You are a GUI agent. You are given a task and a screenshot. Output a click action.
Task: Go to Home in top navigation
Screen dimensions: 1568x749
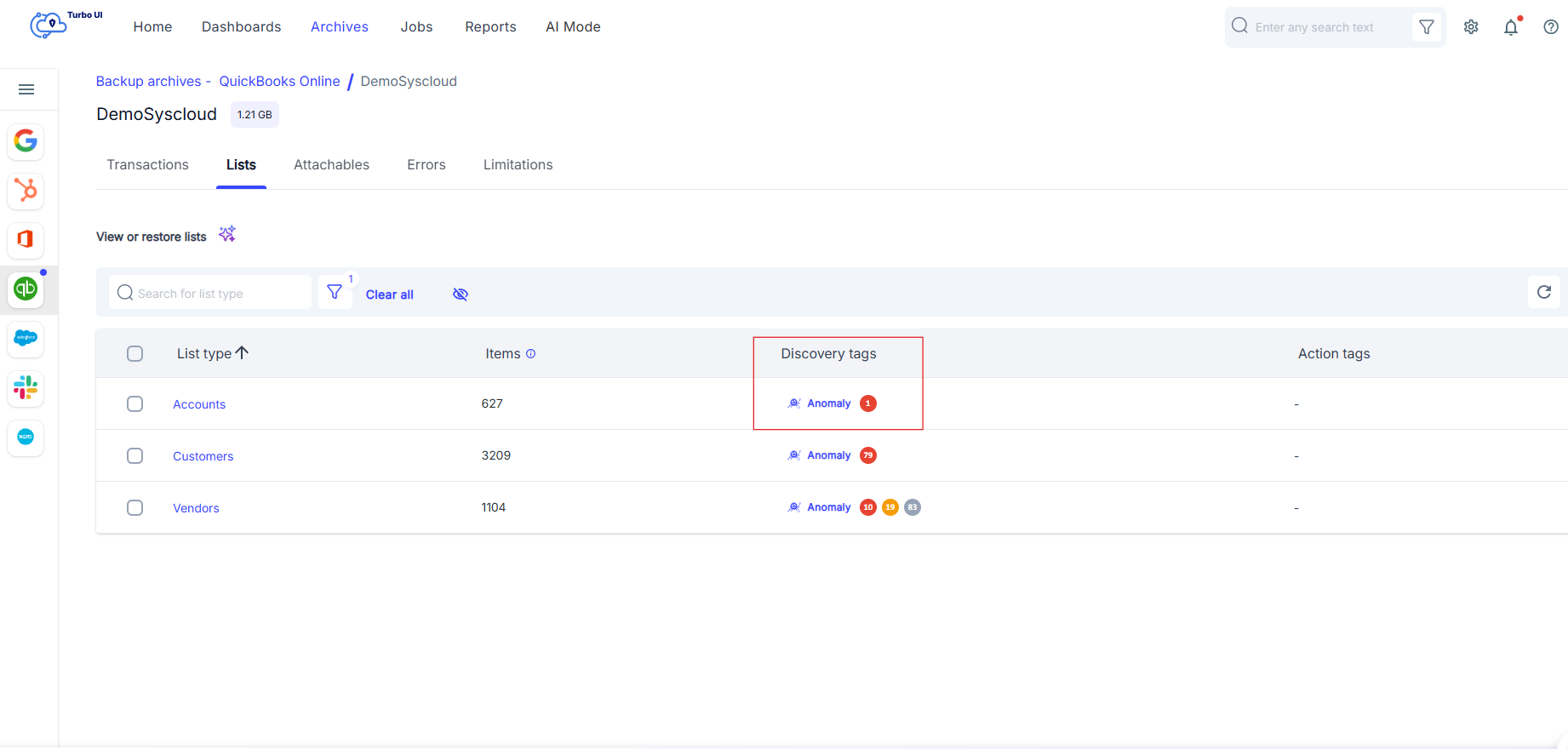point(153,26)
